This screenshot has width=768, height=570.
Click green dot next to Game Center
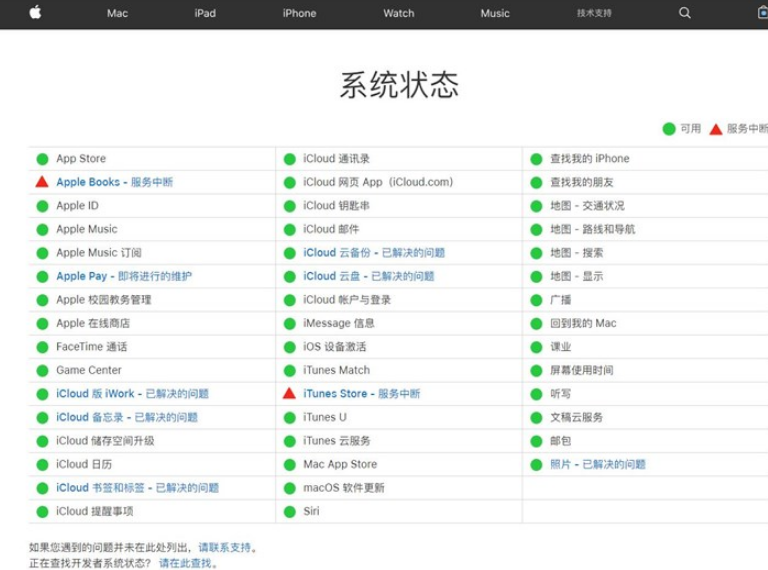(43, 370)
